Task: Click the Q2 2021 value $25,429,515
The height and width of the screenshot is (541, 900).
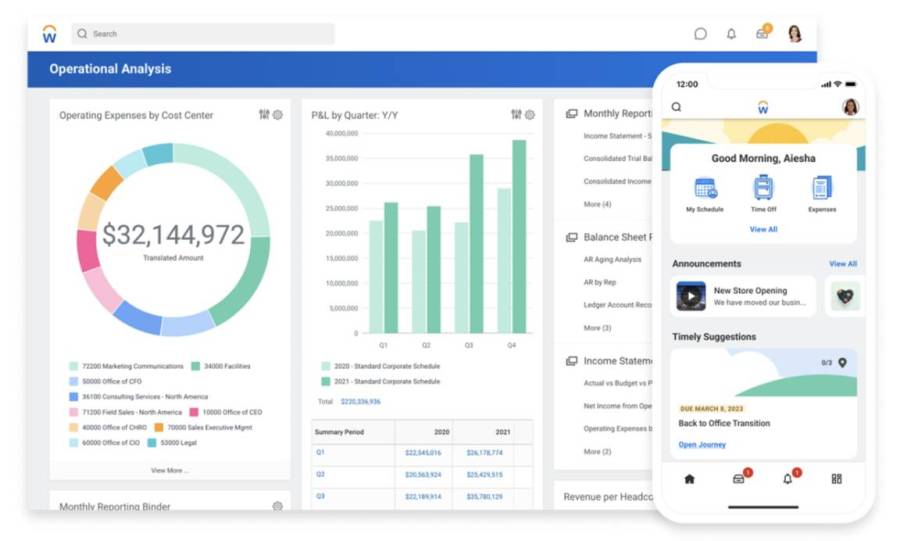Action: pos(484,474)
